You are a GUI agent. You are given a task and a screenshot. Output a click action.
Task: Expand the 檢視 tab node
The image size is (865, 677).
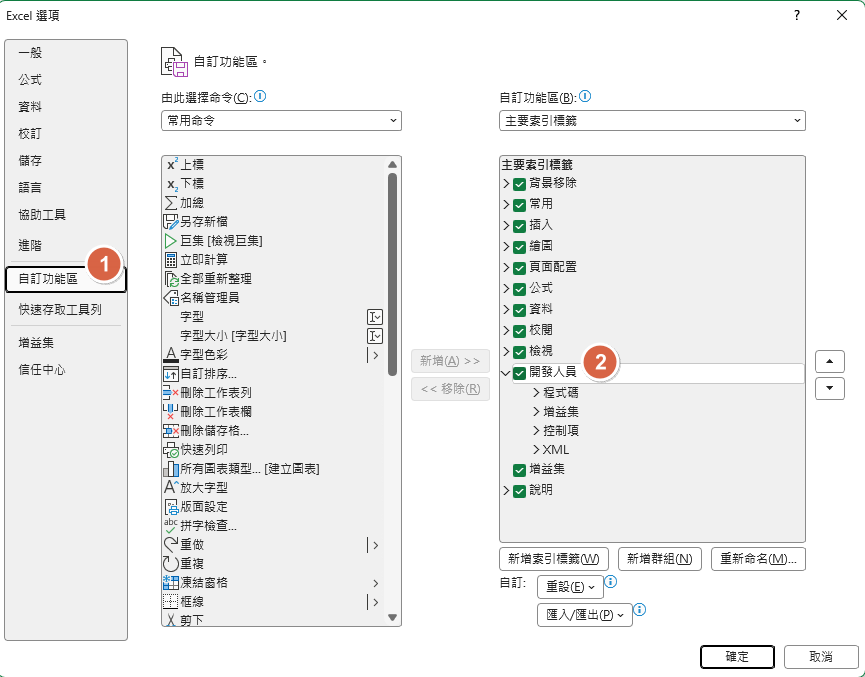(x=506, y=351)
